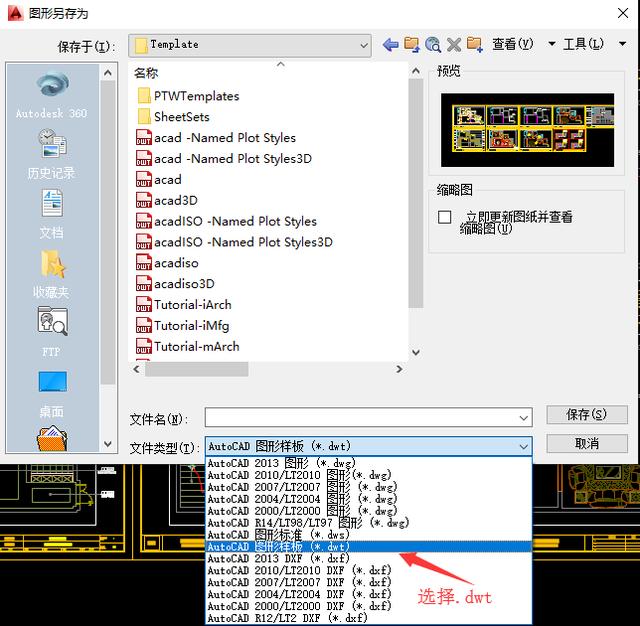Open the 查看(V) dropdown arrow
Screen dimensions: 640x626
click(x=551, y=44)
